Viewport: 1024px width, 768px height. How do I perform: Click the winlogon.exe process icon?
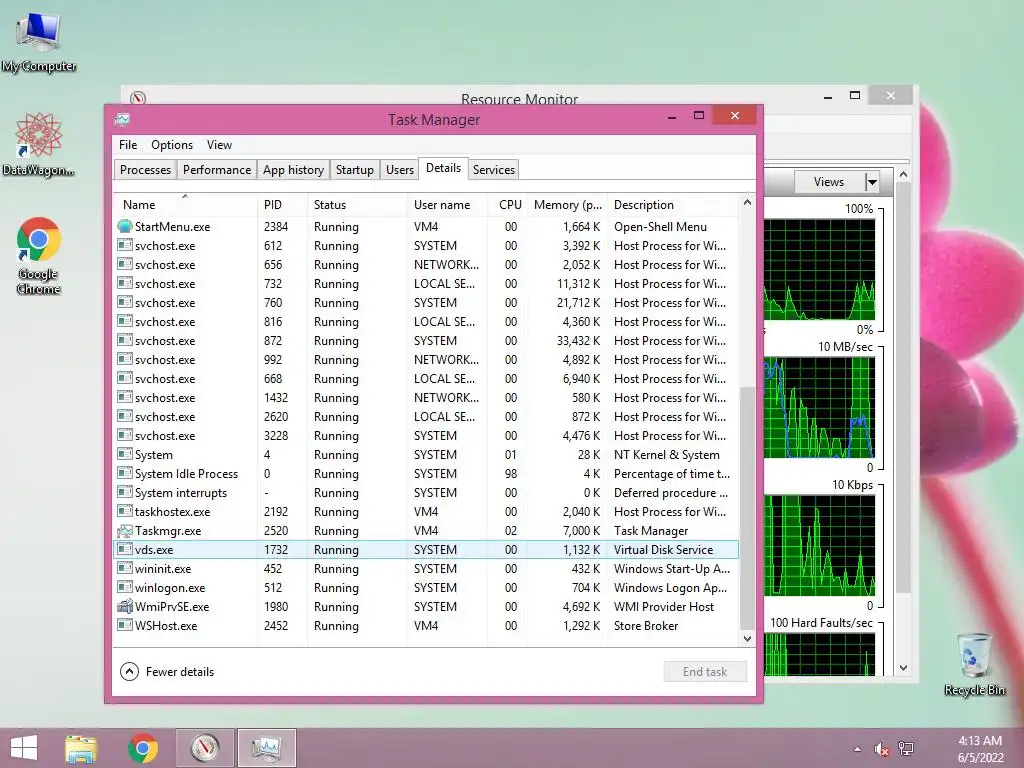[125, 588]
